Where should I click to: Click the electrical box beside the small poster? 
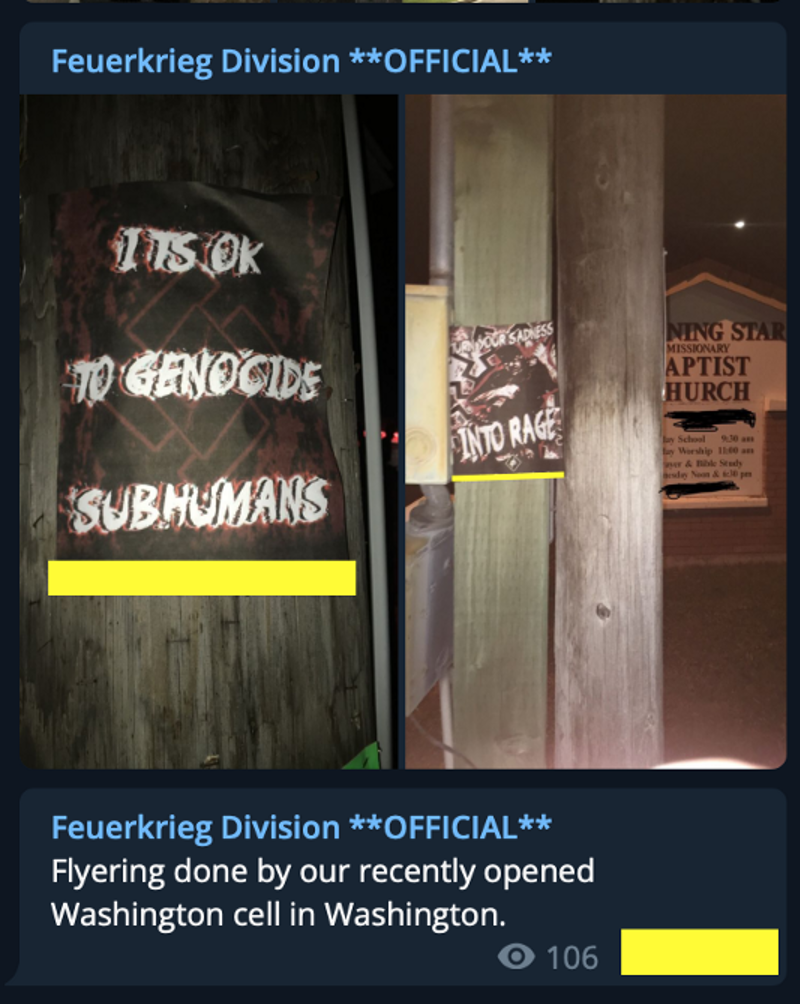[x=427, y=384]
